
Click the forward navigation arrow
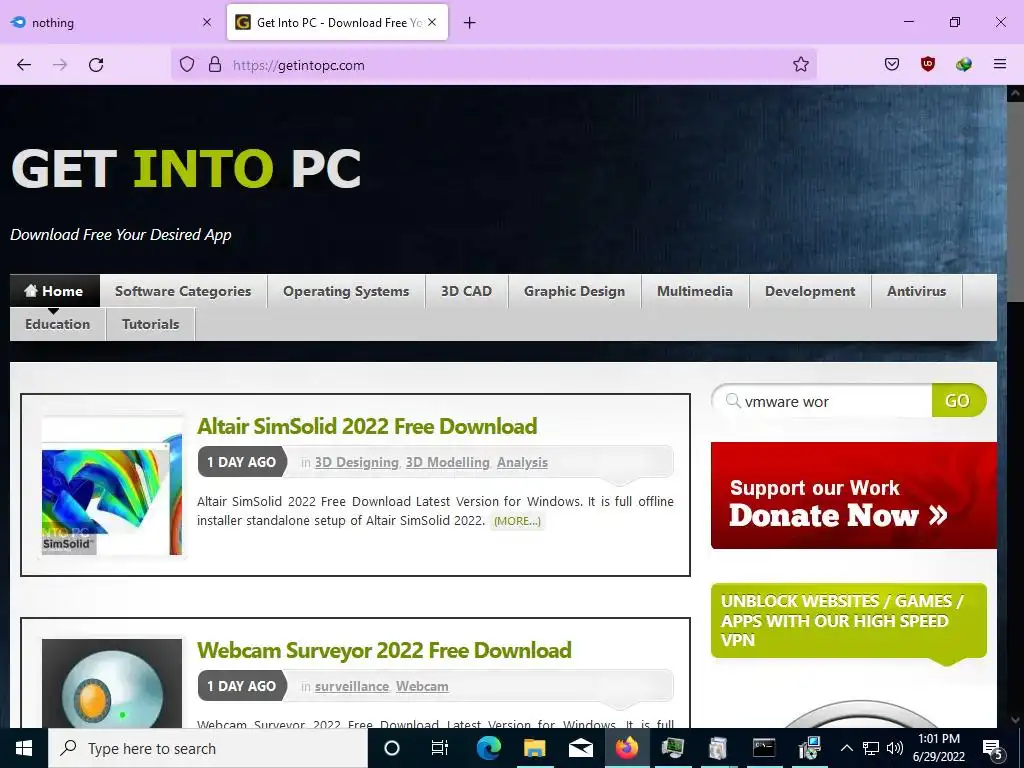pyautogui.click(x=60, y=65)
